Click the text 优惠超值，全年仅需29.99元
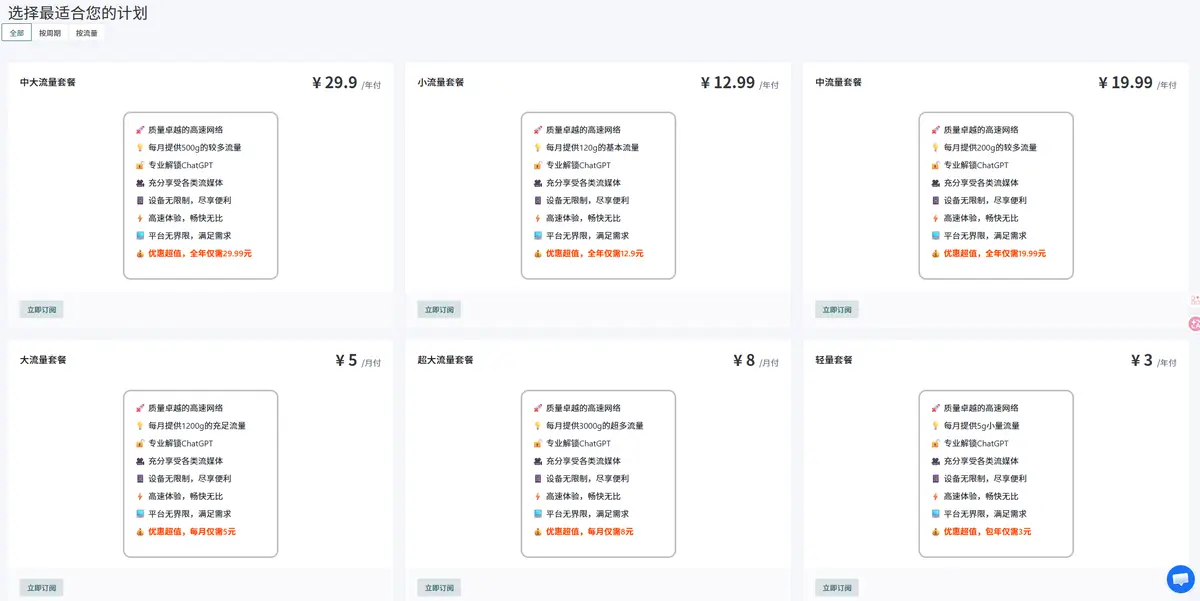This screenshot has width=1200, height=601. pos(200,254)
